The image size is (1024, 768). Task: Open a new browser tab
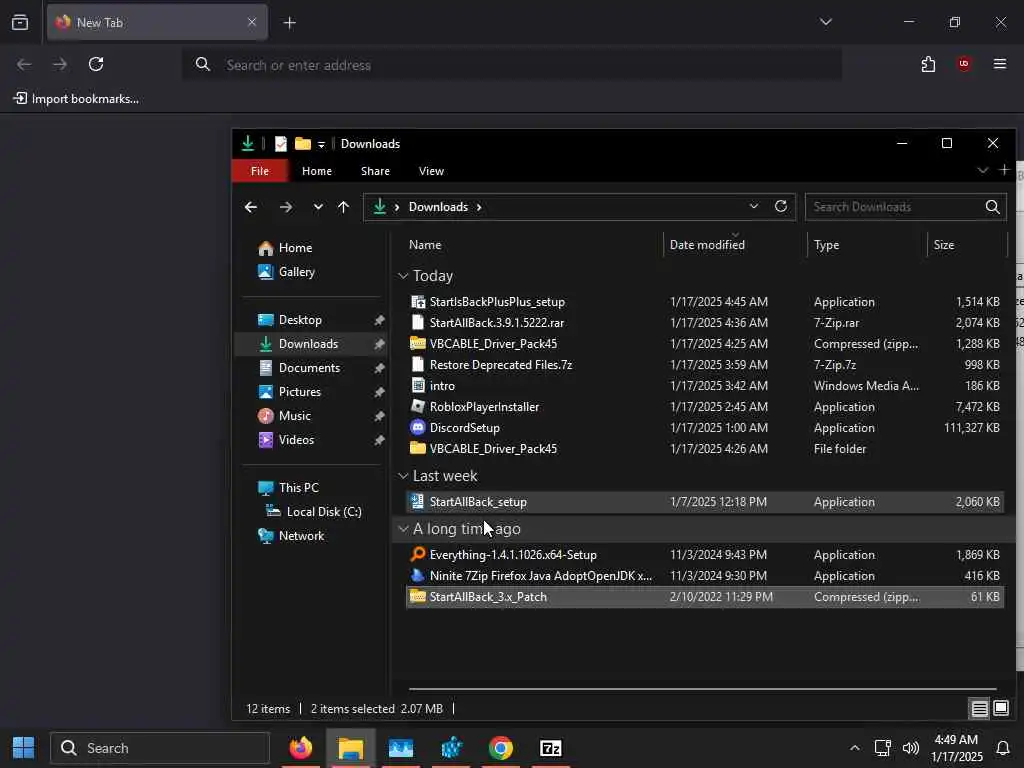tap(289, 23)
